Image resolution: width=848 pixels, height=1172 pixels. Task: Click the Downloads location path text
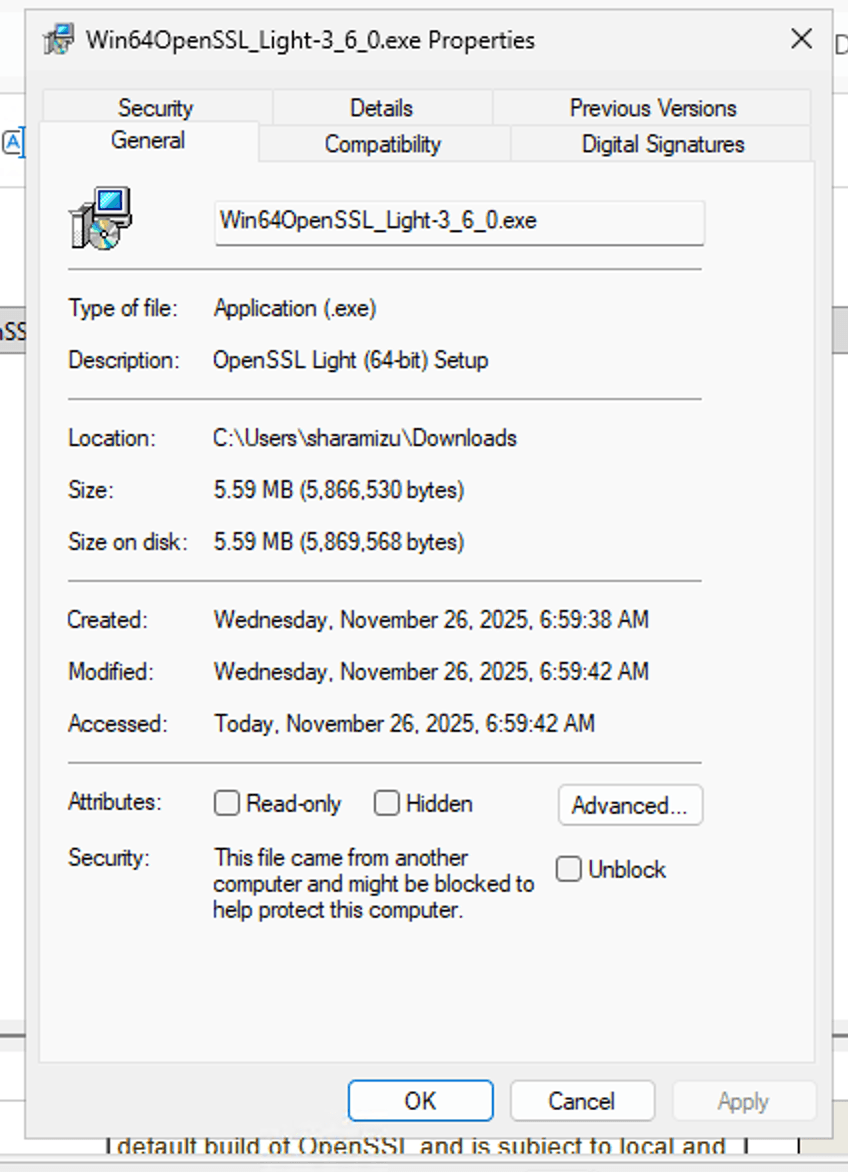tap(365, 438)
